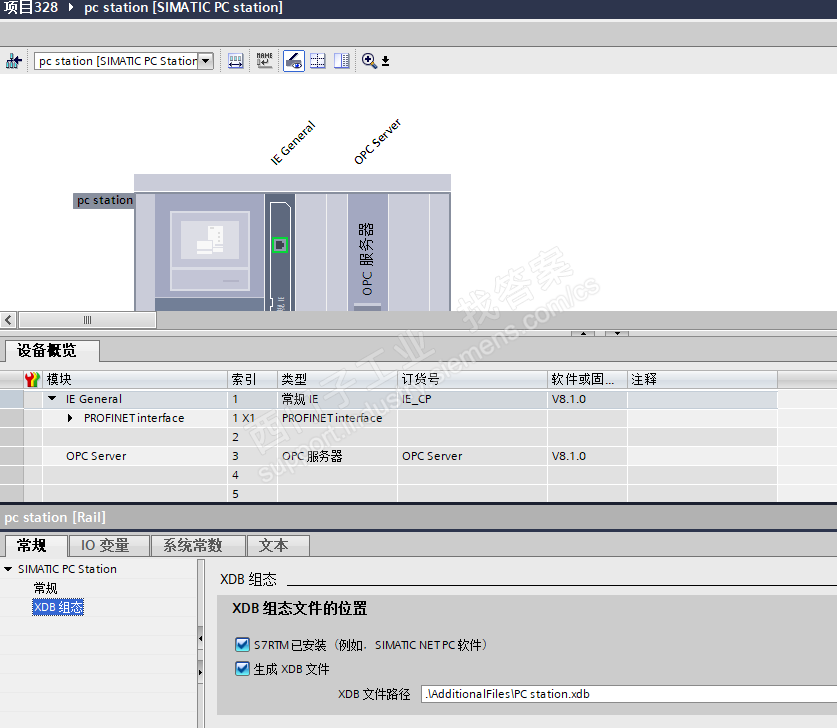Click the 常规 IE type cell

tap(337, 399)
